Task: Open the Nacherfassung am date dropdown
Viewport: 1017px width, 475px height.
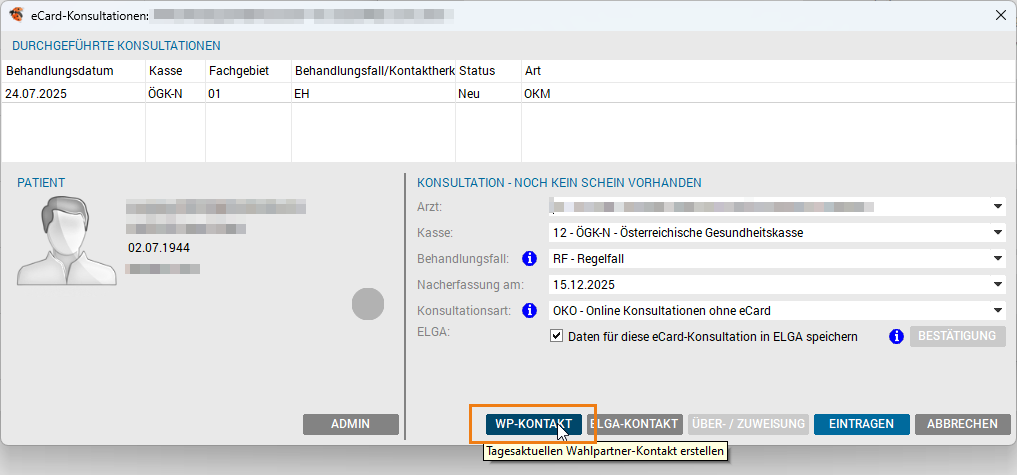Action: tap(997, 285)
